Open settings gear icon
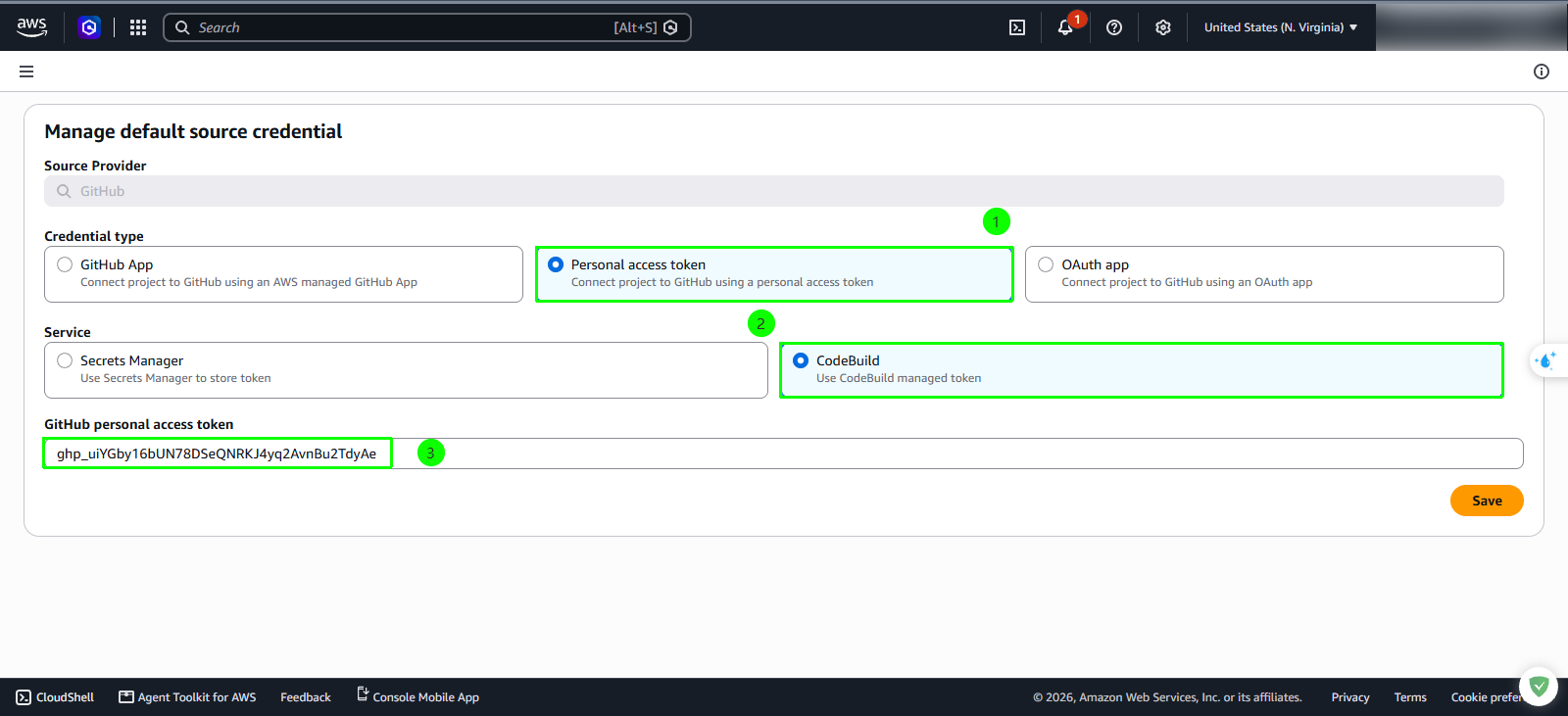This screenshot has width=1568, height=716. click(1163, 27)
